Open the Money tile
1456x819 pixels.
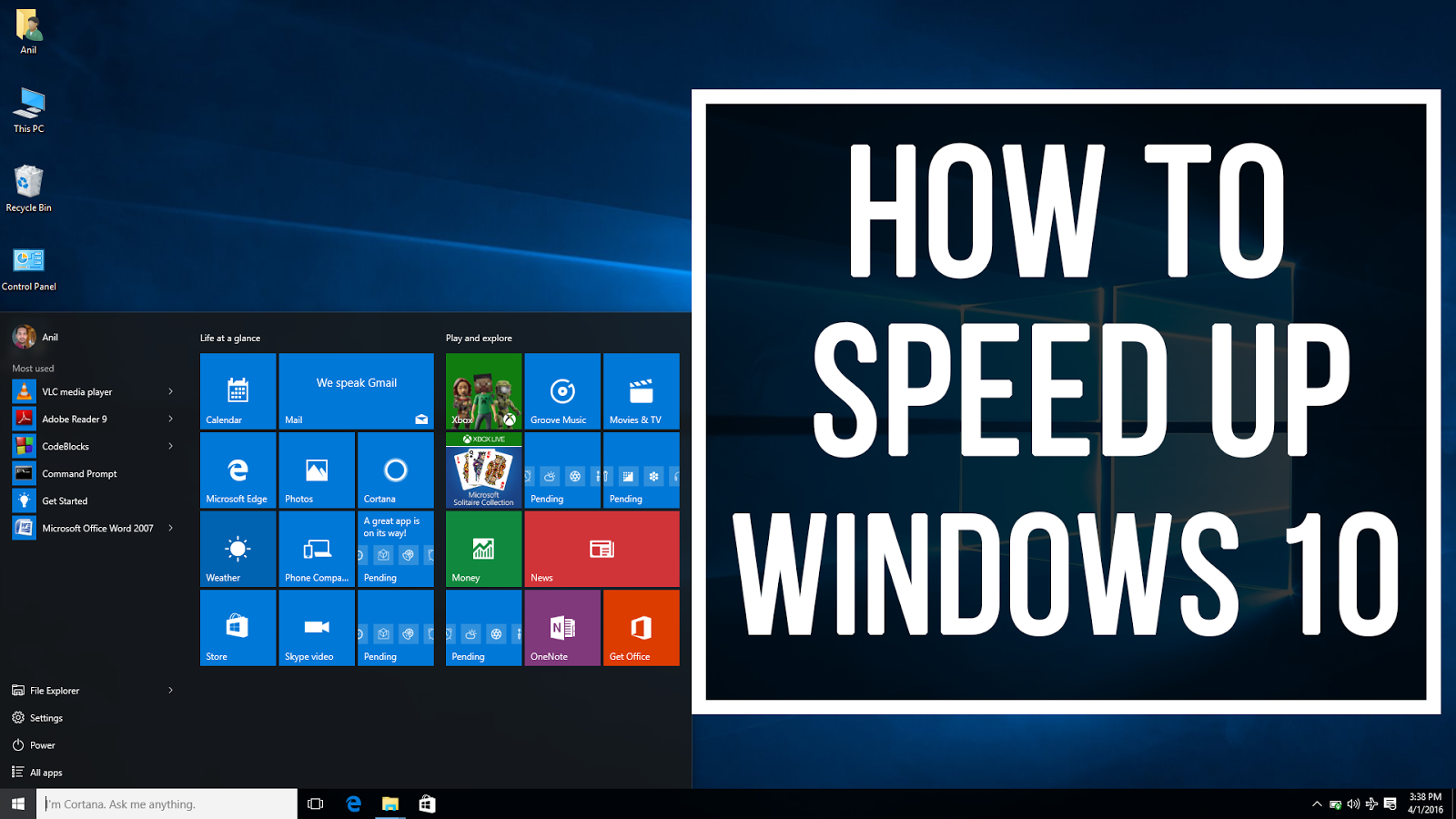click(483, 549)
